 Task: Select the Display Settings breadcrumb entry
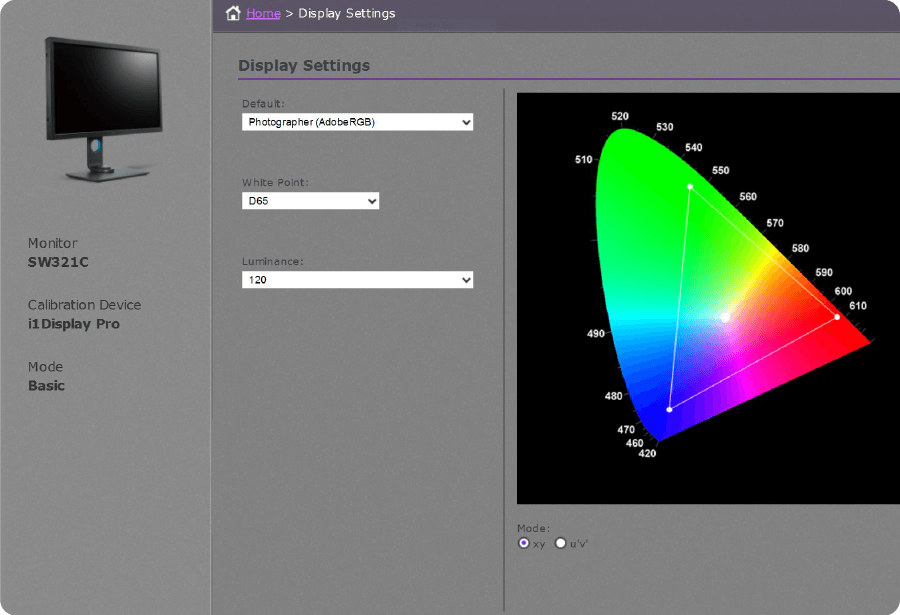click(x=345, y=13)
